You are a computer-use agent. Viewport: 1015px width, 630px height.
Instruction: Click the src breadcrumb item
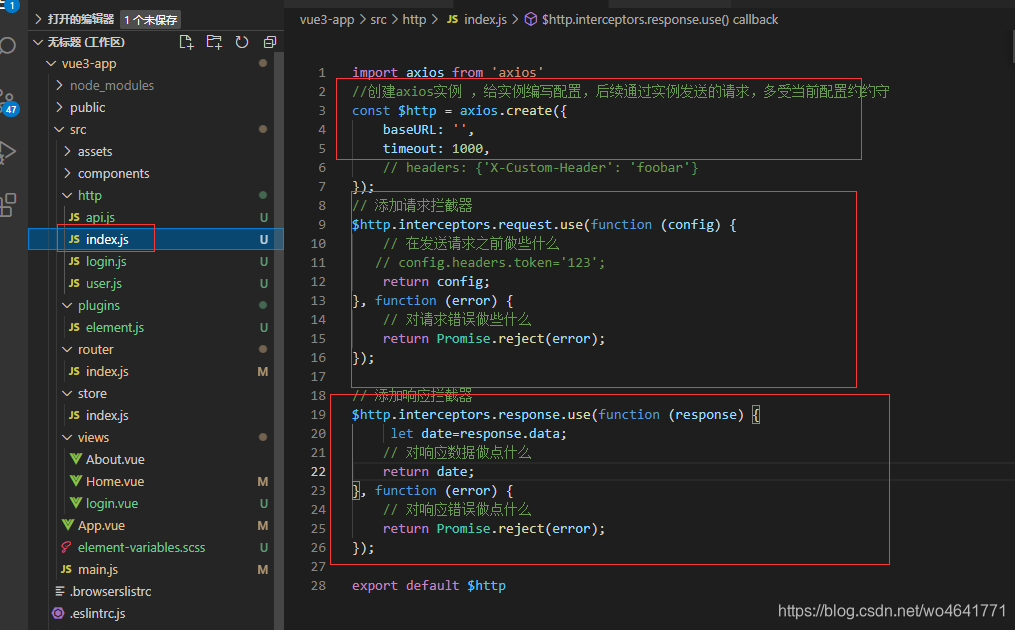pos(378,18)
